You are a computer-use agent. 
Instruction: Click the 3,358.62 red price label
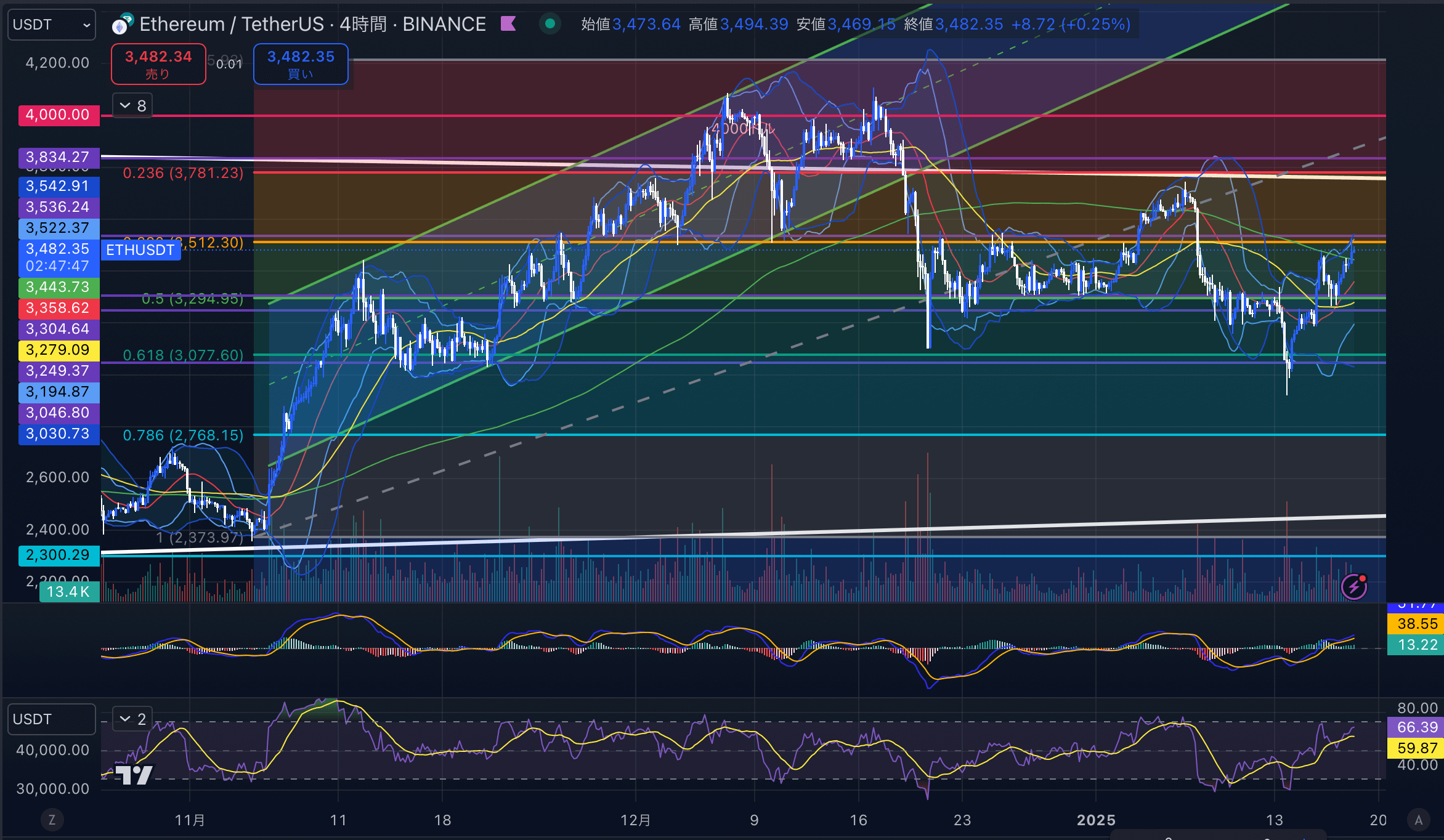click(x=59, y=308)
